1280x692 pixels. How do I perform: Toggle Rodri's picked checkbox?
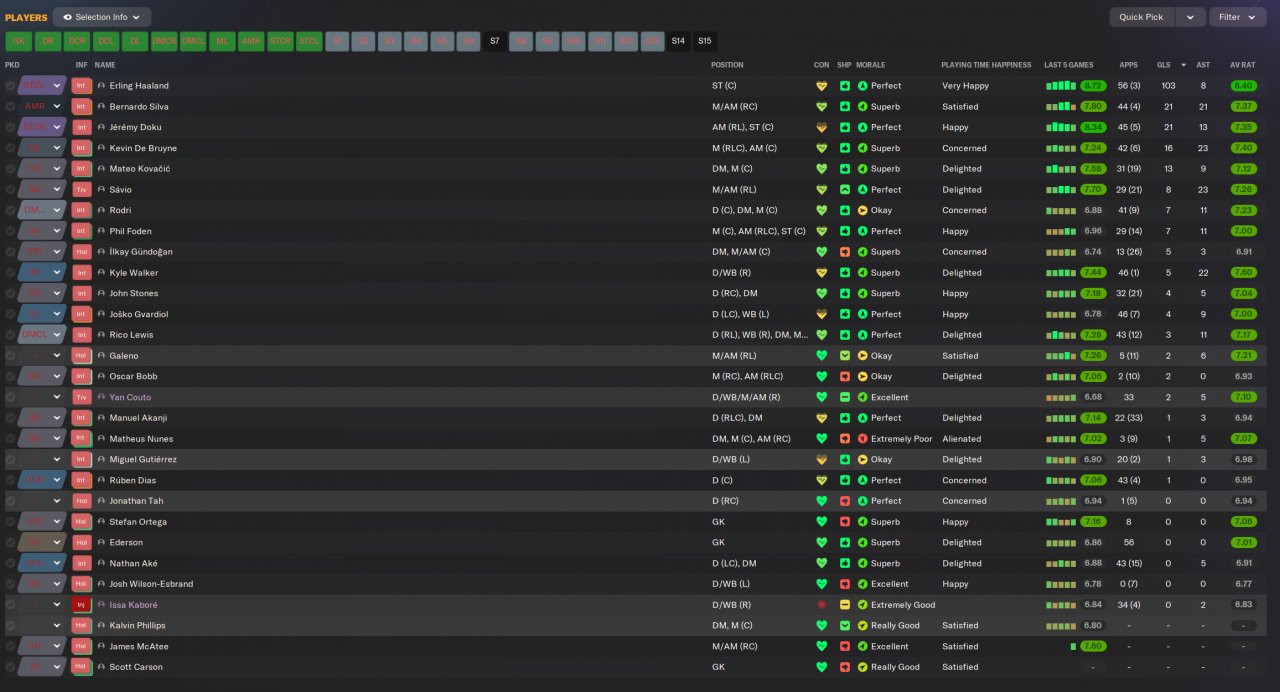point(10,210)
